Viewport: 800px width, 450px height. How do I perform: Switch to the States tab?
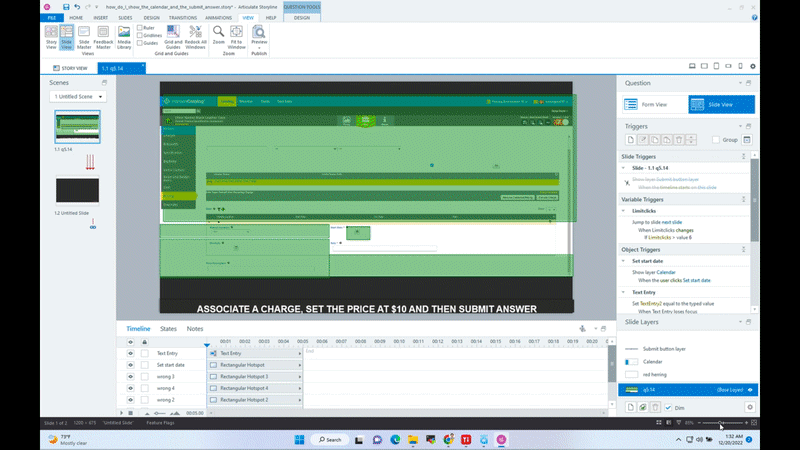click(168, 328)
